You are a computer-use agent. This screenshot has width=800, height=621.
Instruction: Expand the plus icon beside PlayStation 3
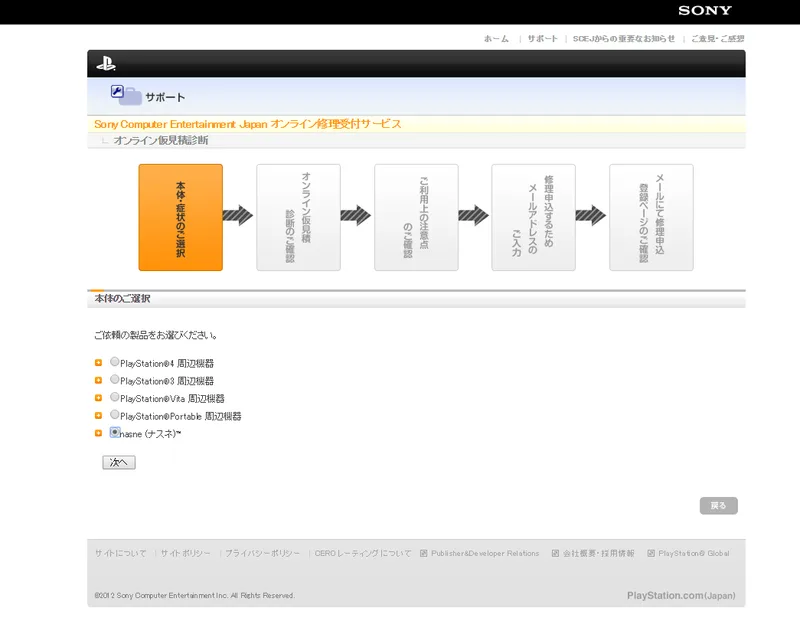(98, 381)
